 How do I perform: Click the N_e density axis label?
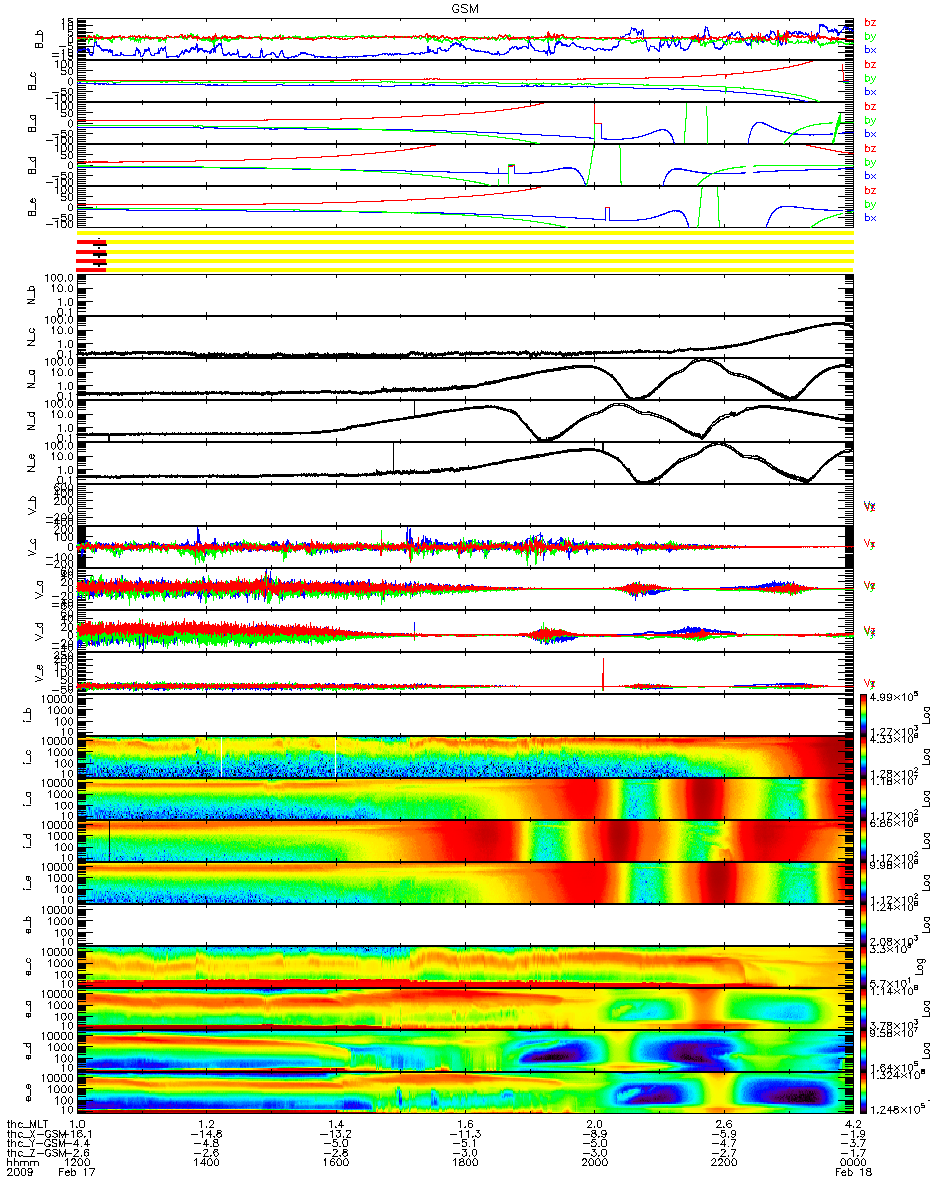coord(30,463)
